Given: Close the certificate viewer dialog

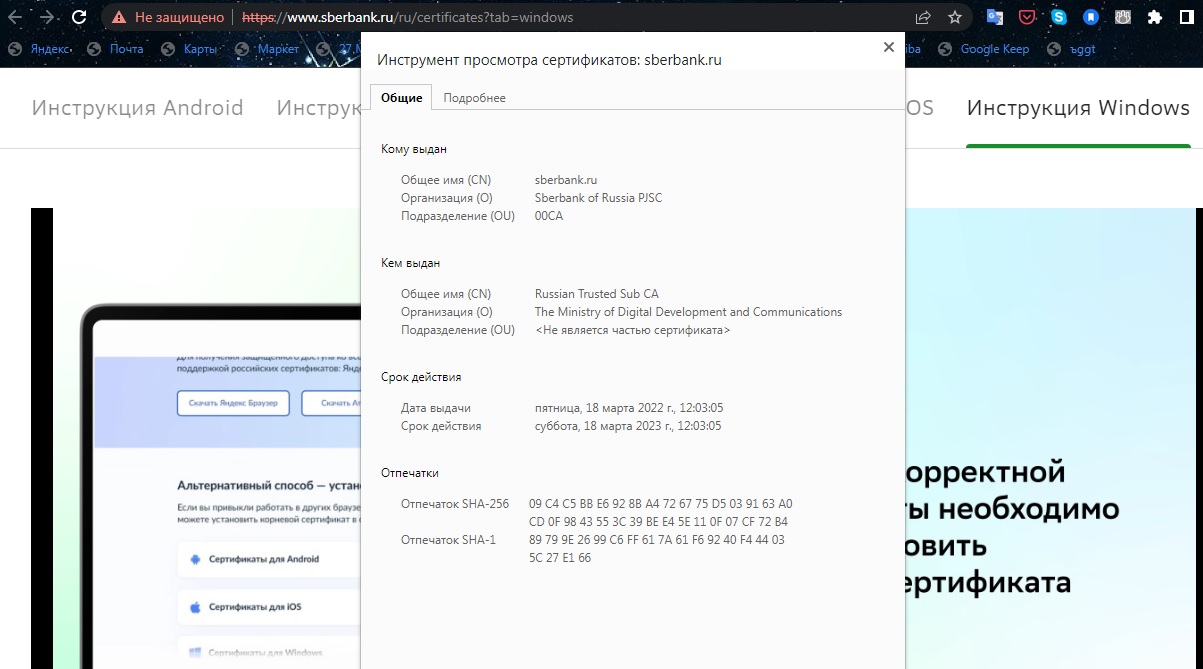Looking at the screenshot, I should (888, 47).
